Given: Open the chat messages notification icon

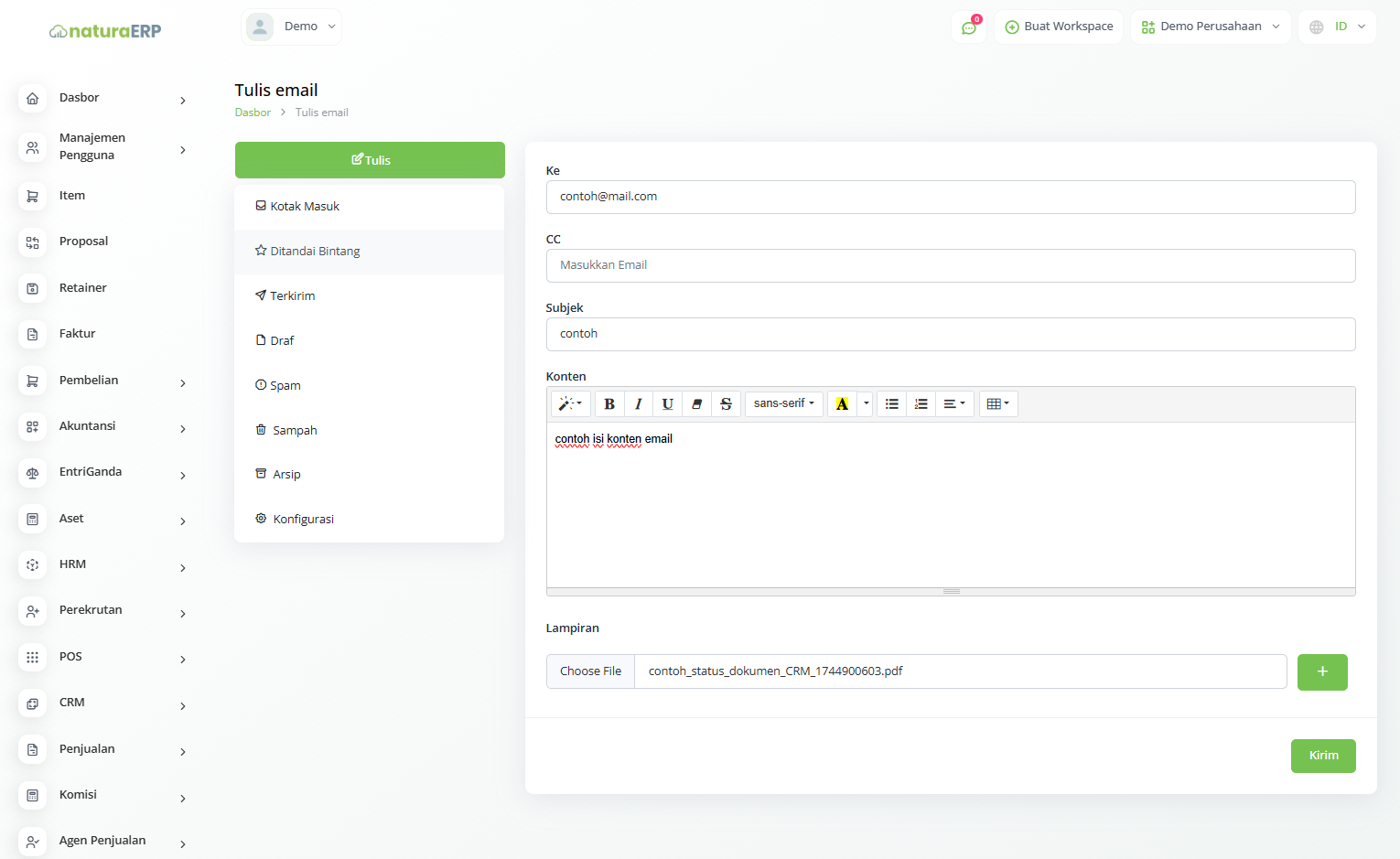Looking at the screenshot, I should tap(969, 27).
